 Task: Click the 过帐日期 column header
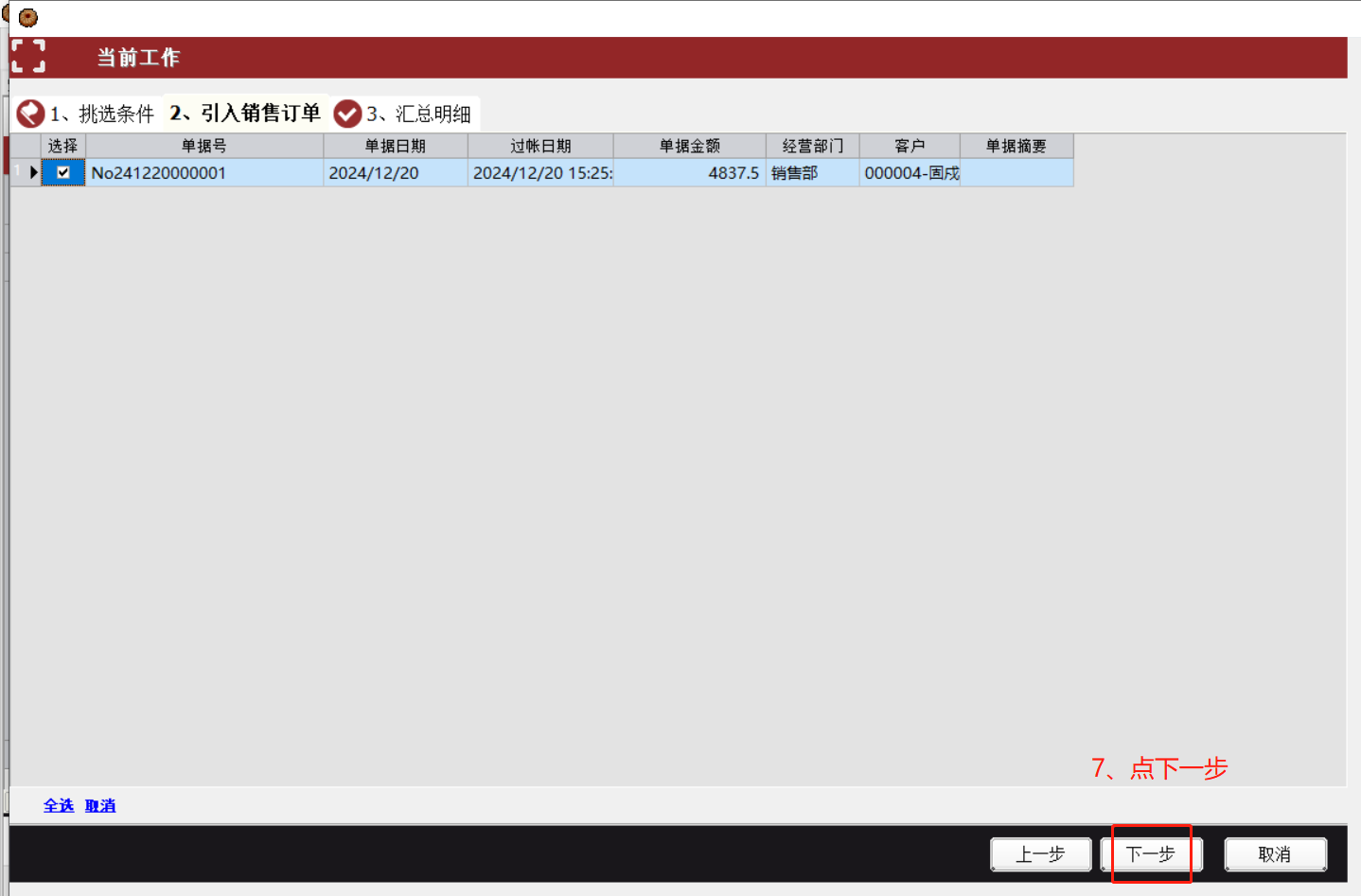coord(540,146)
